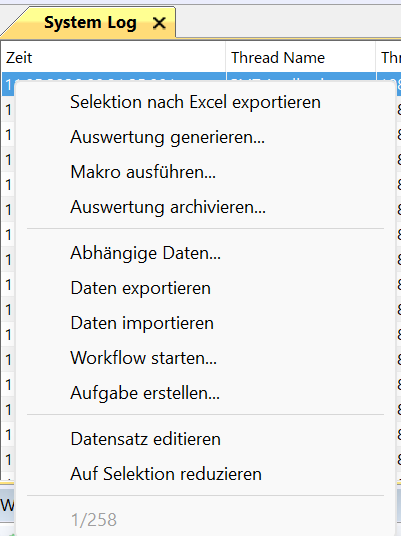
Task: Select Makro ausführen... from context menu
Action: coord(205,172)
